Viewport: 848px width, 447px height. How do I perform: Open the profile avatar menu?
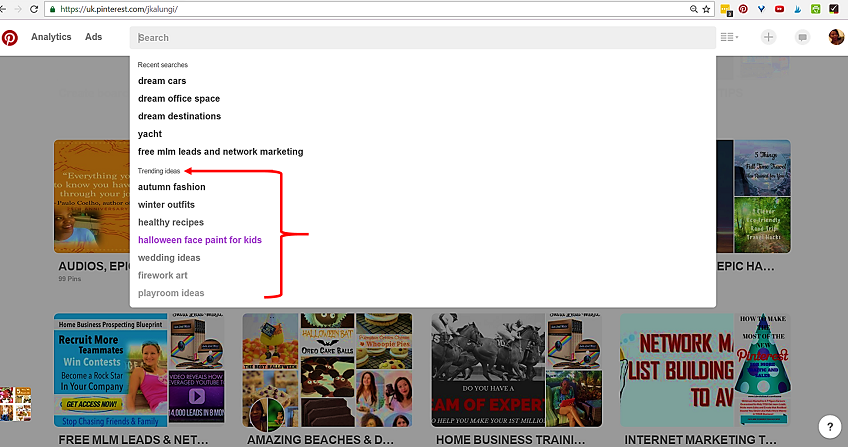tap(836, 37)
